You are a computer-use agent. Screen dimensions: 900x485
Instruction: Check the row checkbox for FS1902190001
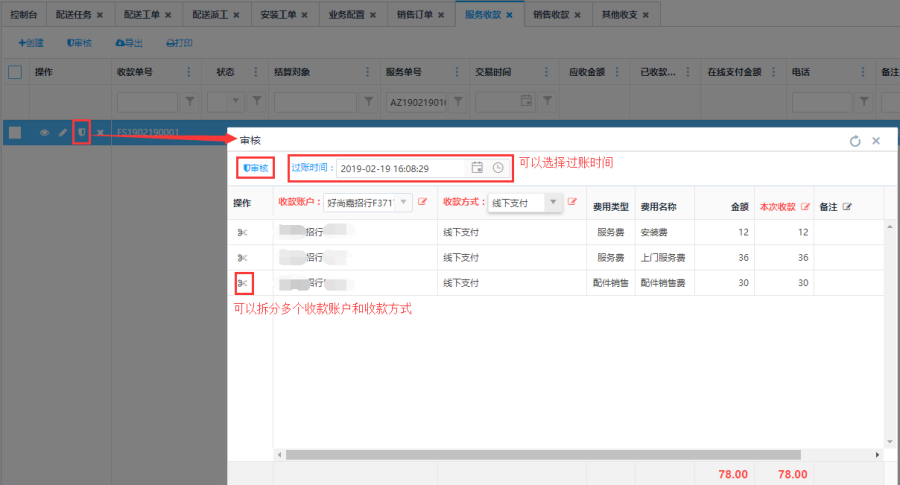[x=15, y=132]
